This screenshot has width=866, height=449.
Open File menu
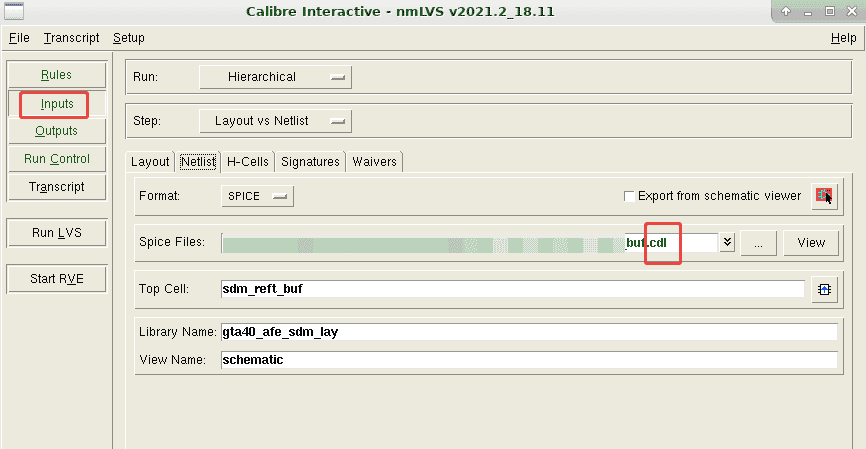19,38
